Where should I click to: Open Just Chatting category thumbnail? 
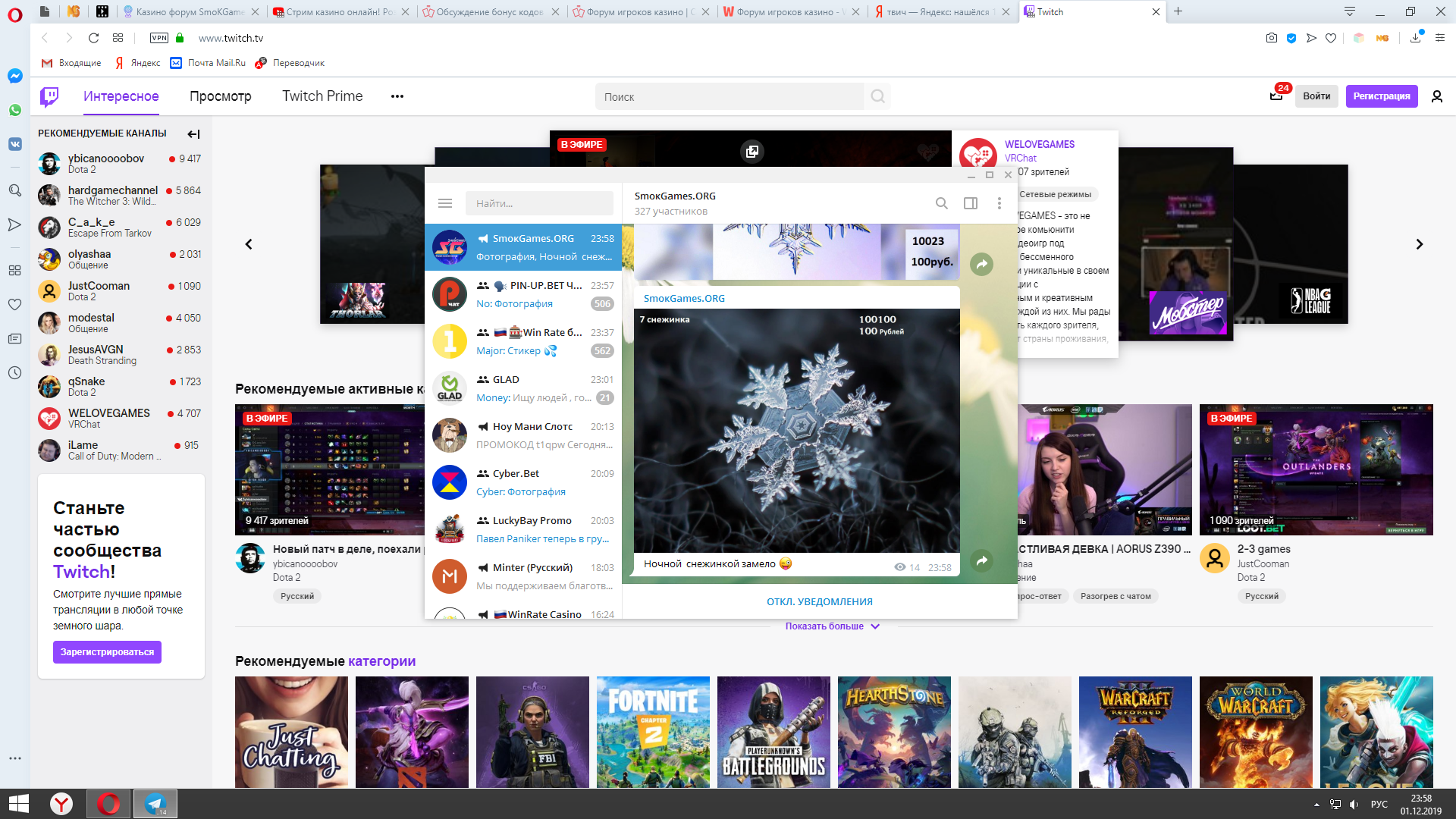pyautogui.click(x=291, y=732)
